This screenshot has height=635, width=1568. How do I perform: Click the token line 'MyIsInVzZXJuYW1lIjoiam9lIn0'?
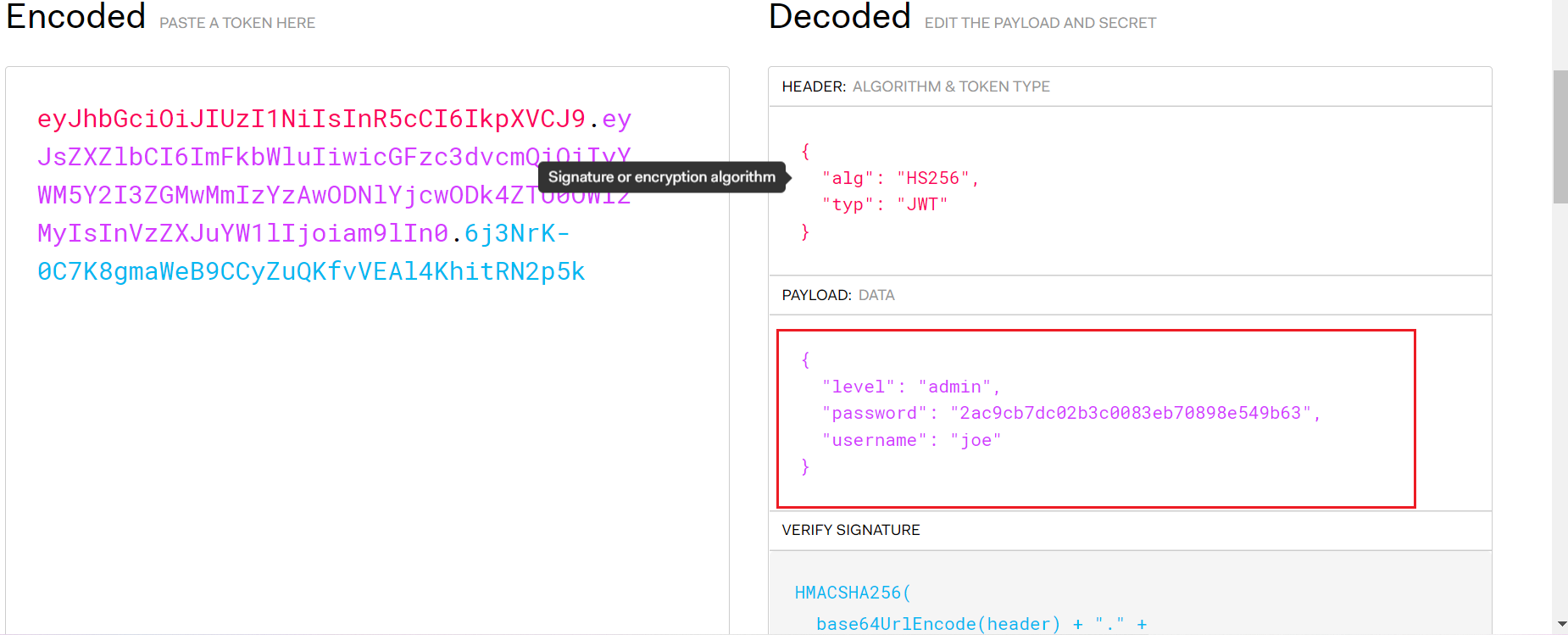(242, 233)
